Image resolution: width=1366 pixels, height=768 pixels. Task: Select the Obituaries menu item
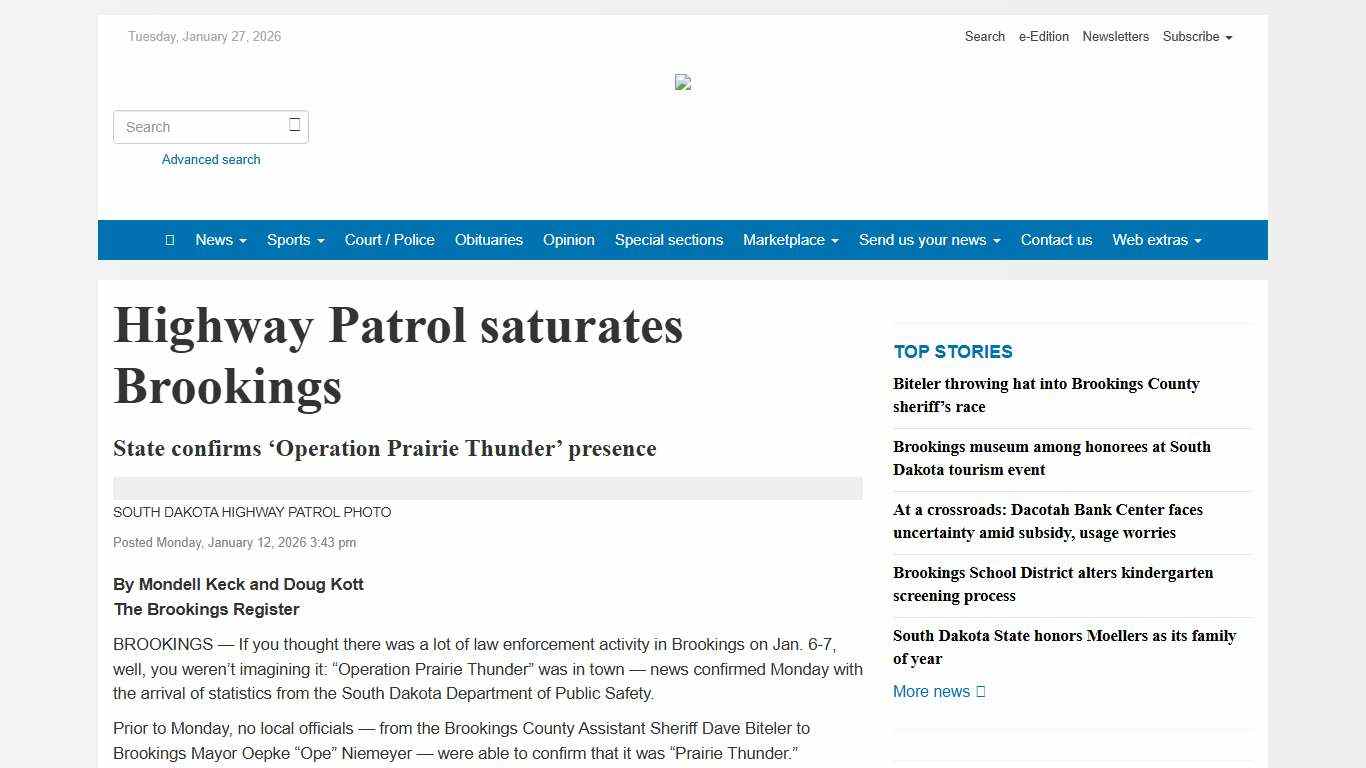[488, 240]
